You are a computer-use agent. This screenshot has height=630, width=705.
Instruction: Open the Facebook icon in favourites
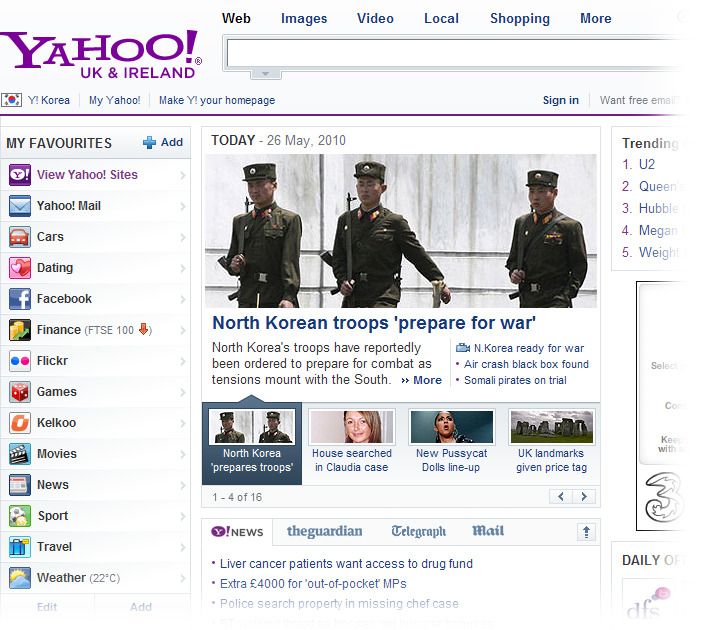20,299
